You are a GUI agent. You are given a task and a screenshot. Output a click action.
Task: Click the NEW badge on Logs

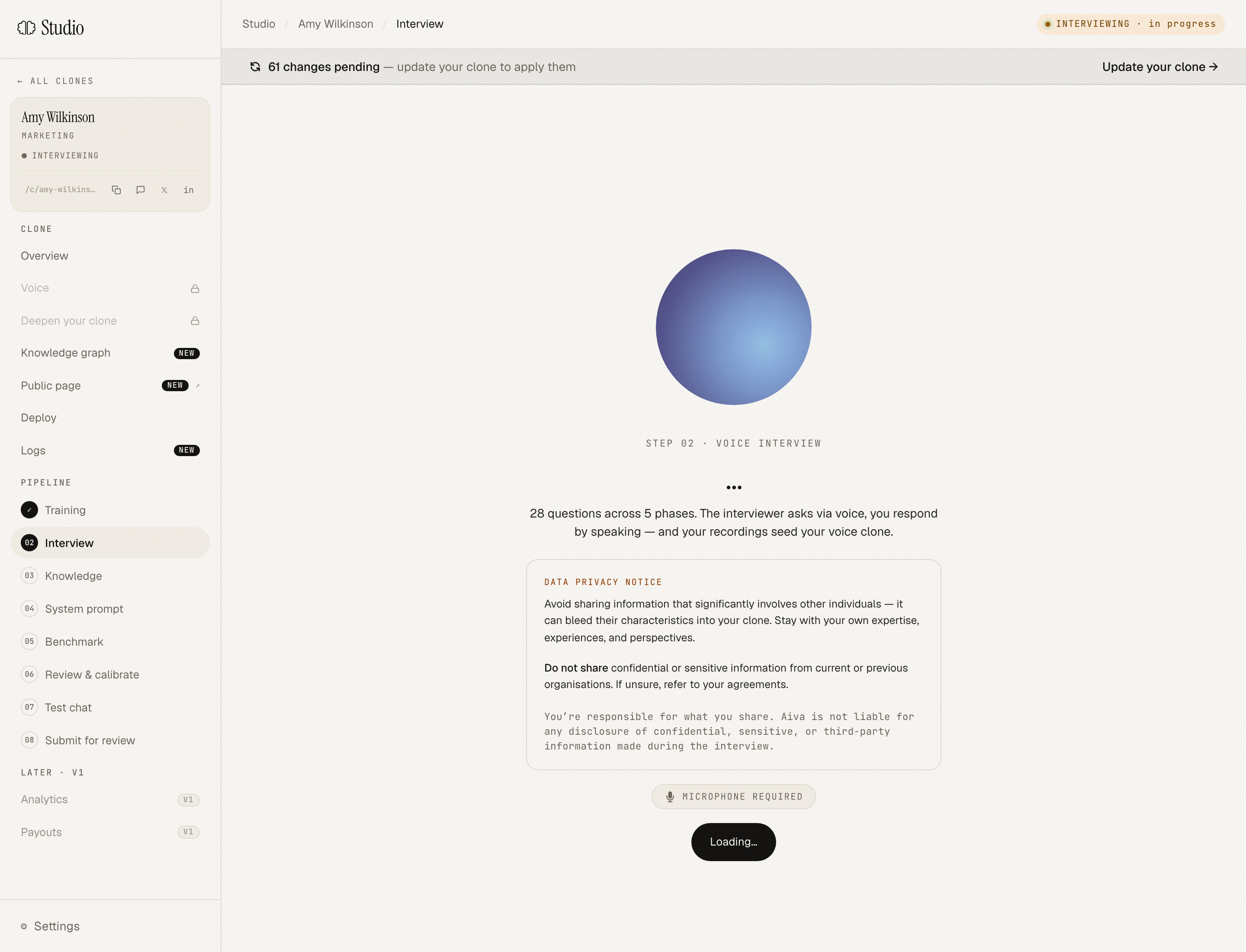click(x=186, y=450)
